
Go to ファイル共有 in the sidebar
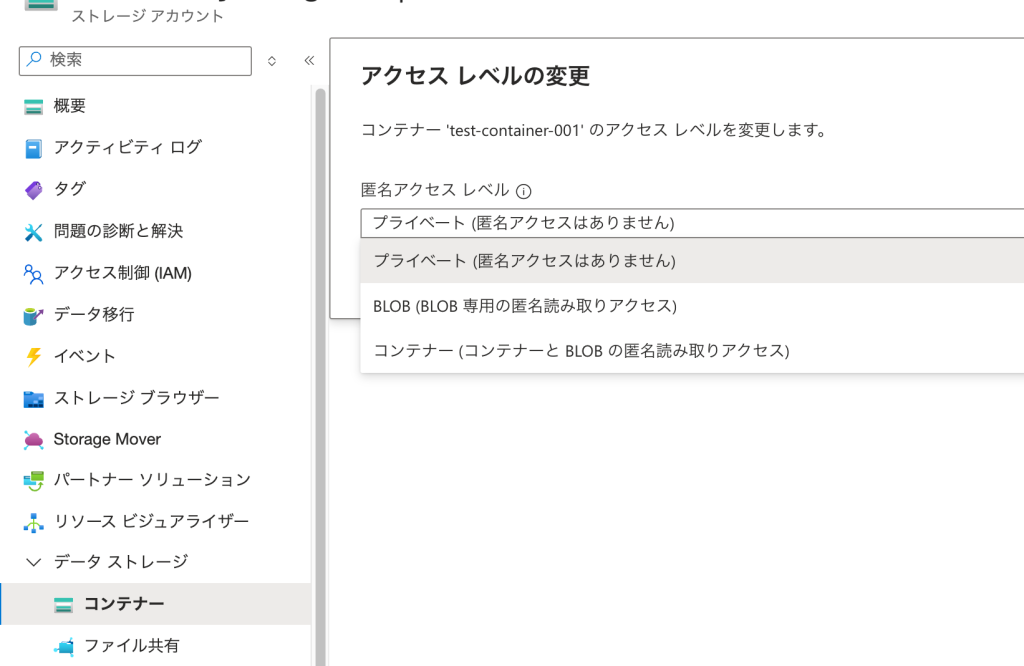[x=131, y=646]
